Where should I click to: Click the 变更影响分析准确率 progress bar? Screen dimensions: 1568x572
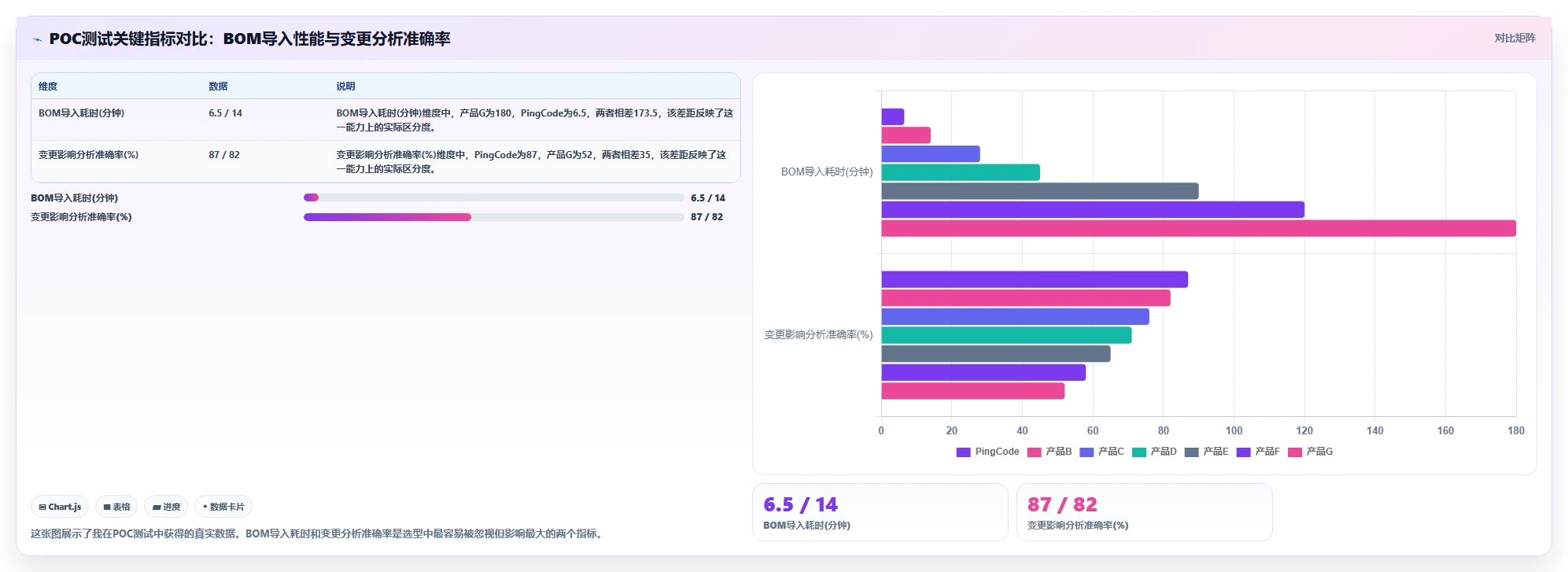[x=493, y=217]
